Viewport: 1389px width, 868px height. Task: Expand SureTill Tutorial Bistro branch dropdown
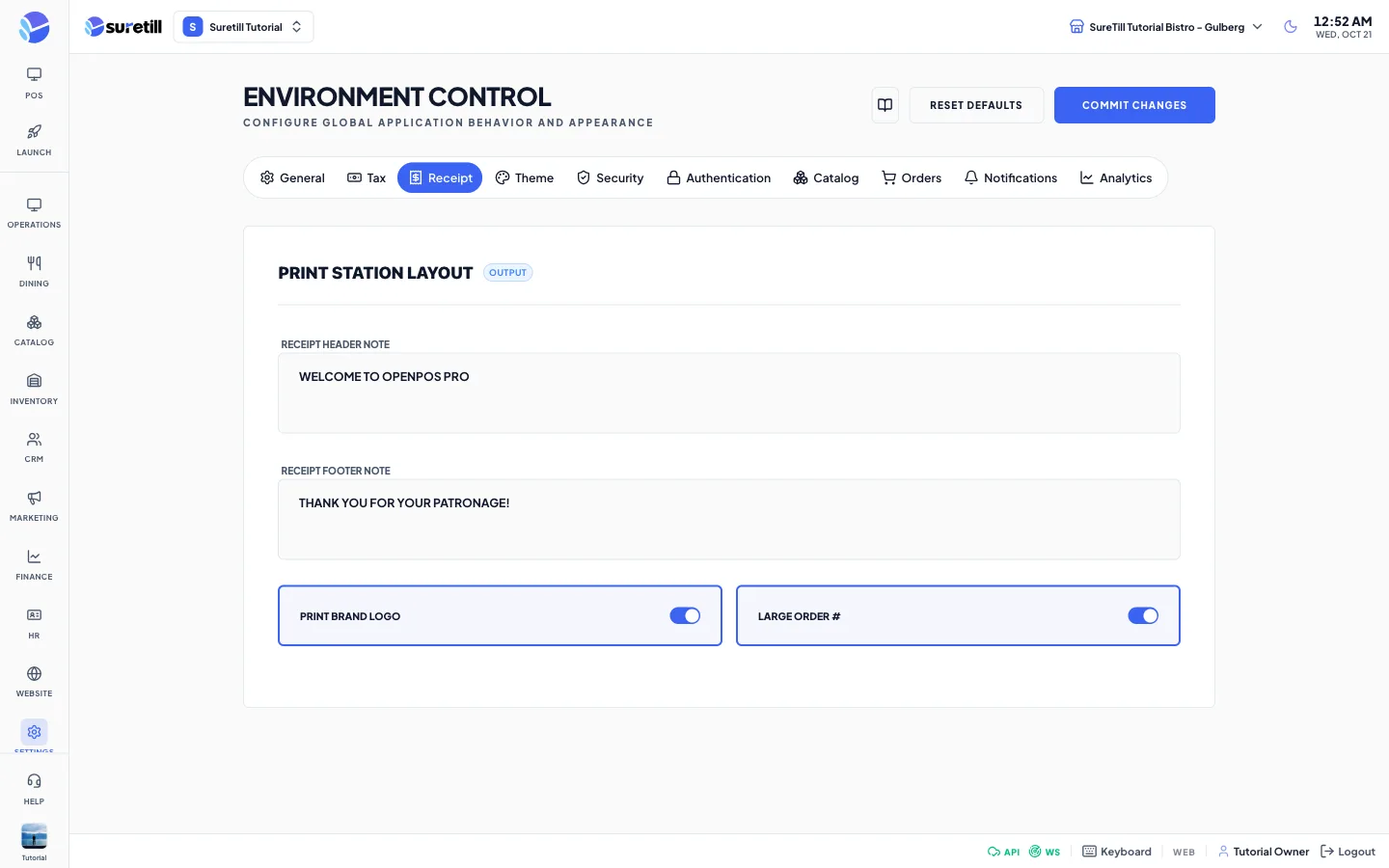pyautogui.click(x=1165, y=27)
